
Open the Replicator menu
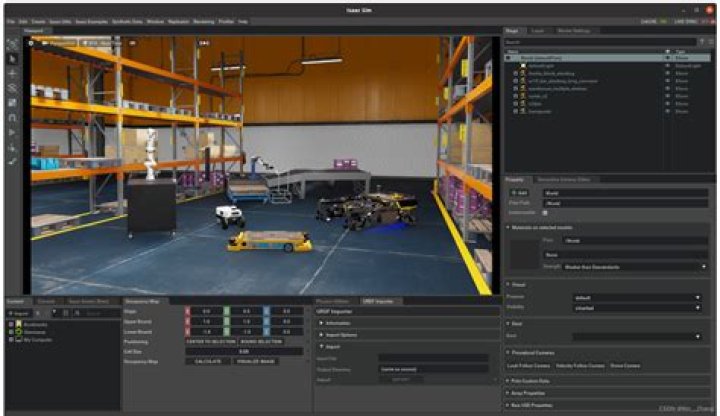click(x=179, y=22)
